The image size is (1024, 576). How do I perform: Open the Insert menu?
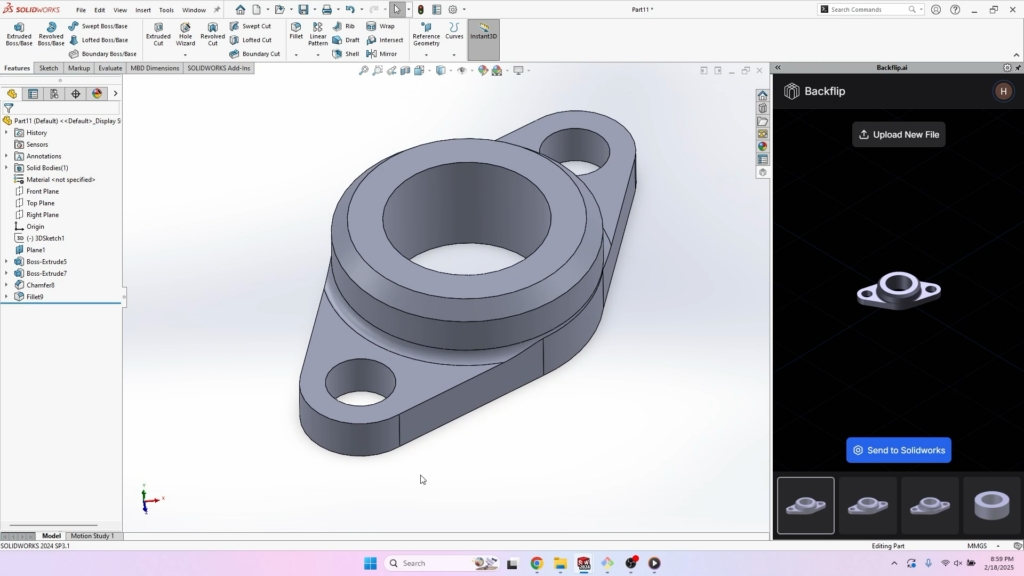[x=143, y=10]
